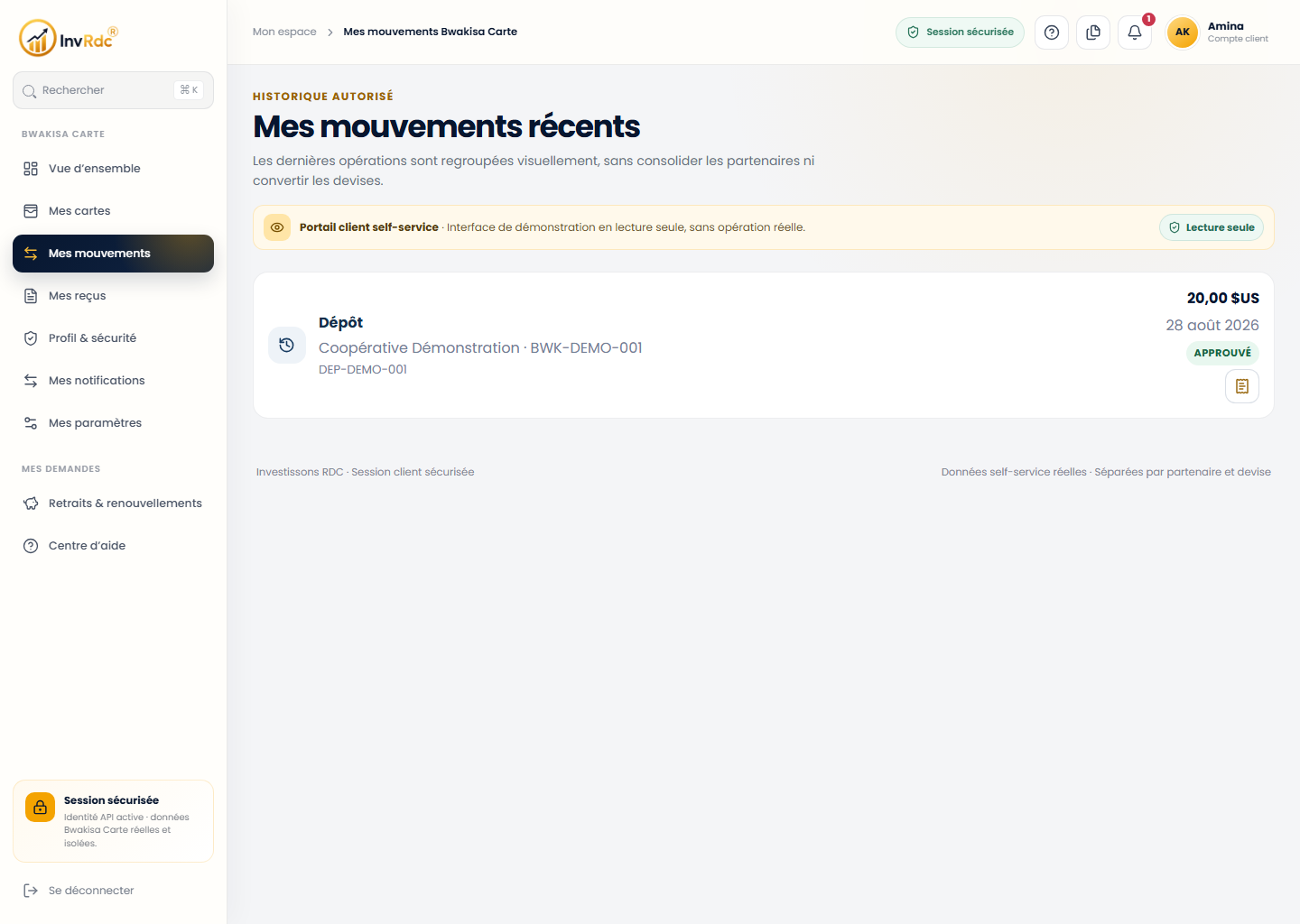
Task: Click the ⌘K shortcut badge
Action: 189,90
